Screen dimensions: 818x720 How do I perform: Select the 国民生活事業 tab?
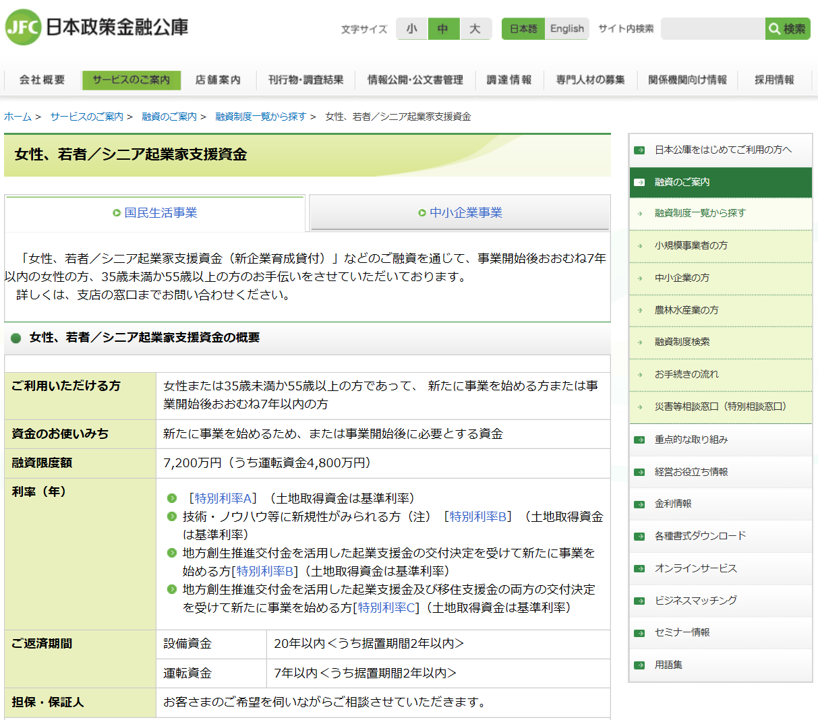click(155, 213)
